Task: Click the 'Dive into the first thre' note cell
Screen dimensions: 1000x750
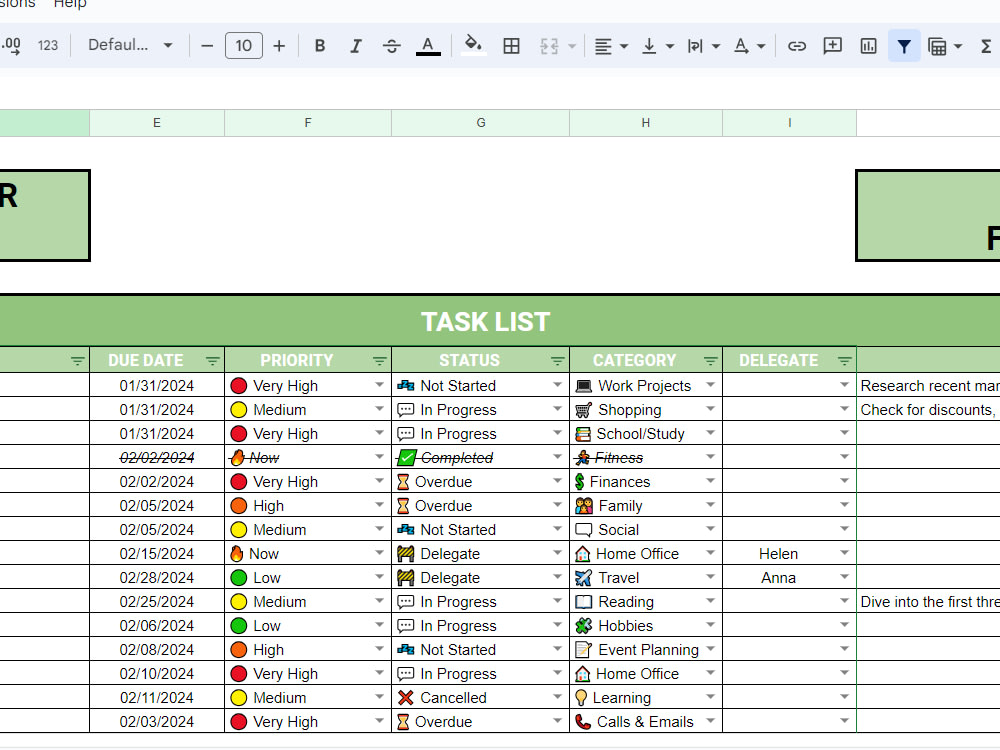Action: (x=929, y=602)
